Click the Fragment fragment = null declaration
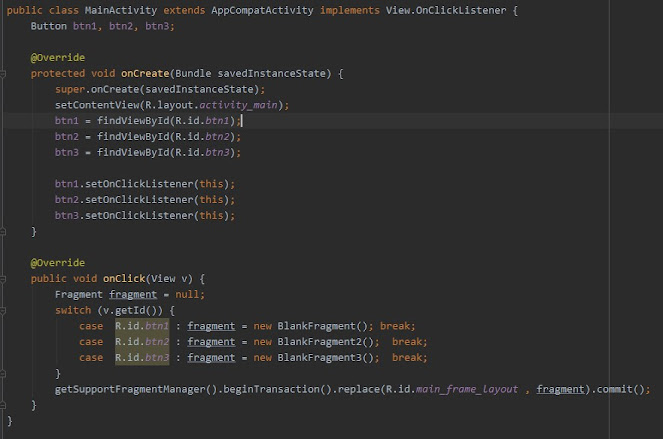Screen dimensions: 663x439 129,294
